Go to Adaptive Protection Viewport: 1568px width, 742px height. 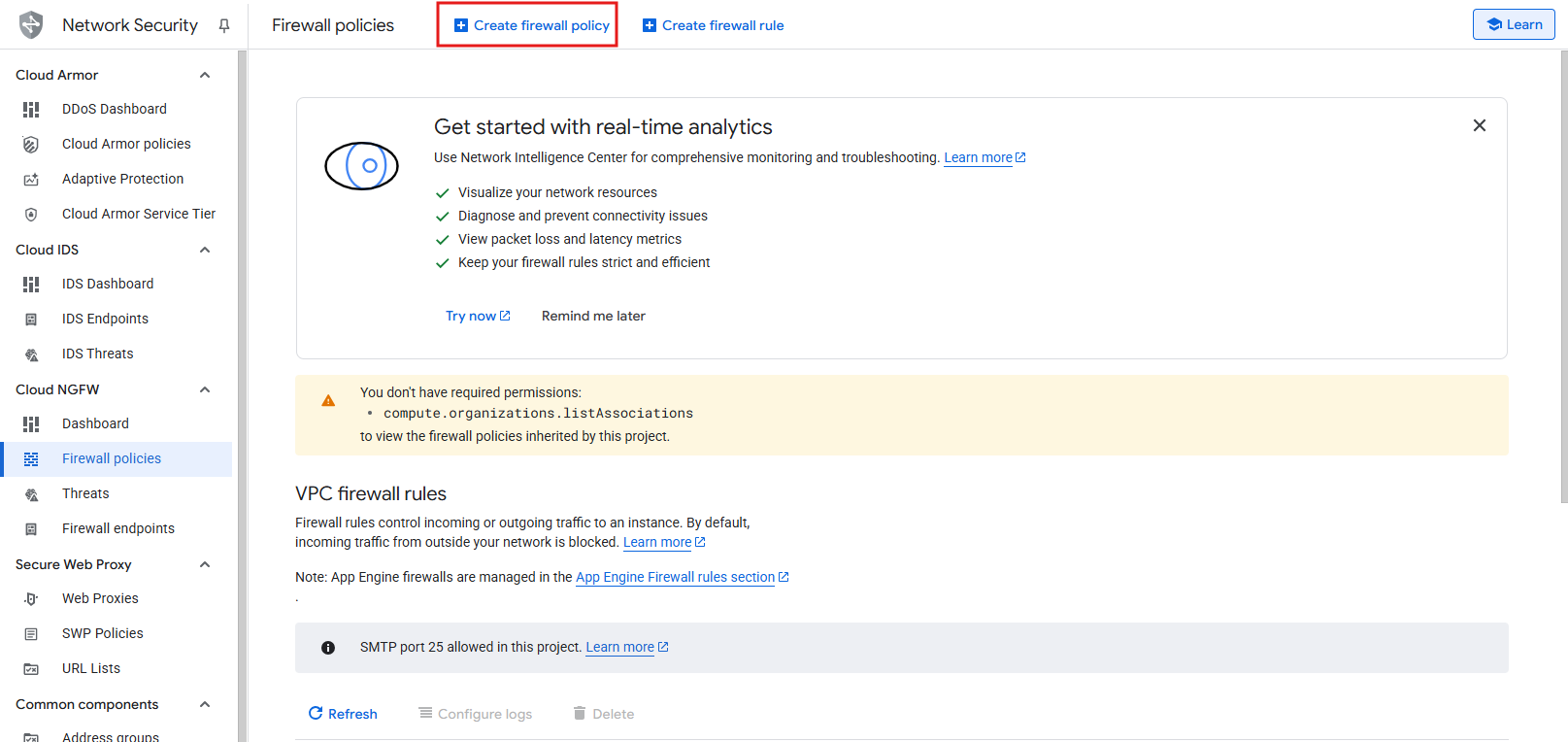(122, 179)
